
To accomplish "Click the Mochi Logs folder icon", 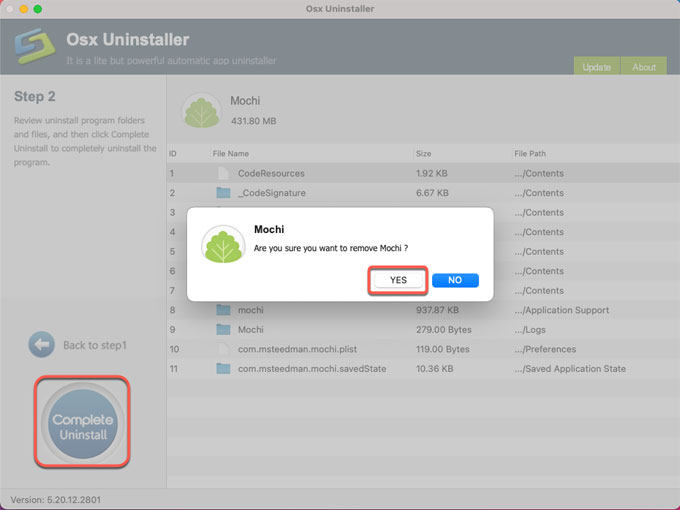I will pos(223,330).
